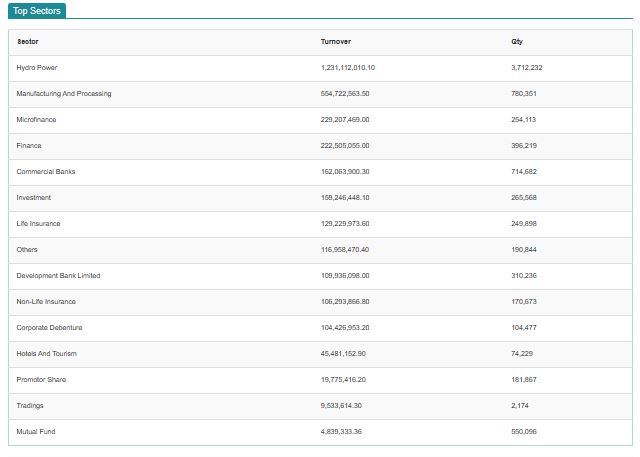Click Non-Life Insurance sector name
Image resolution: width=640 pixels, height=457 pixels.
pos(46,302)
